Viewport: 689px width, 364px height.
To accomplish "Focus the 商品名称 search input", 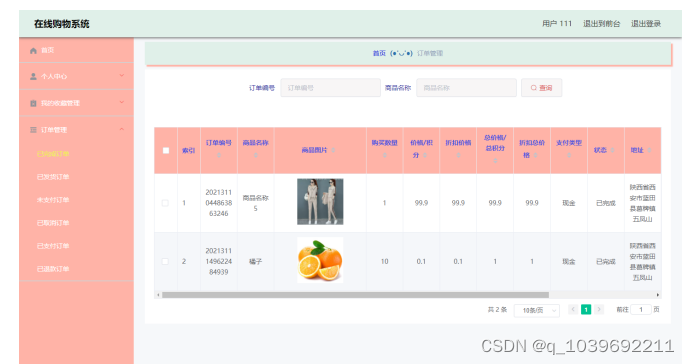I will [466, 88].
